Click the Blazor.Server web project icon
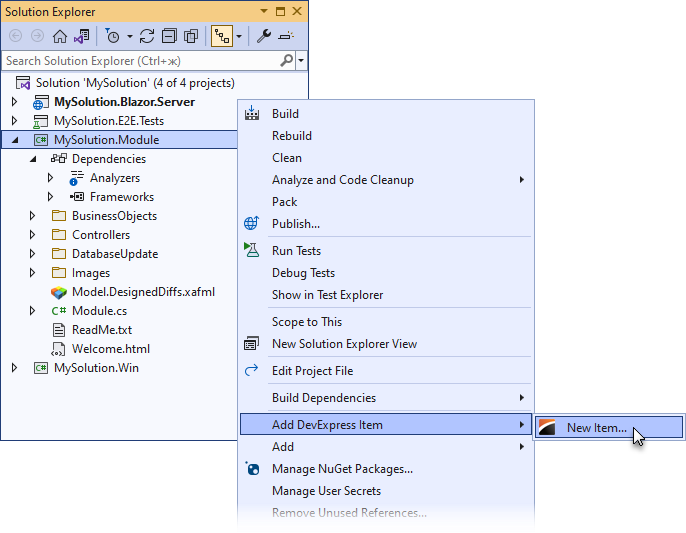 click(x=41, y=102)
